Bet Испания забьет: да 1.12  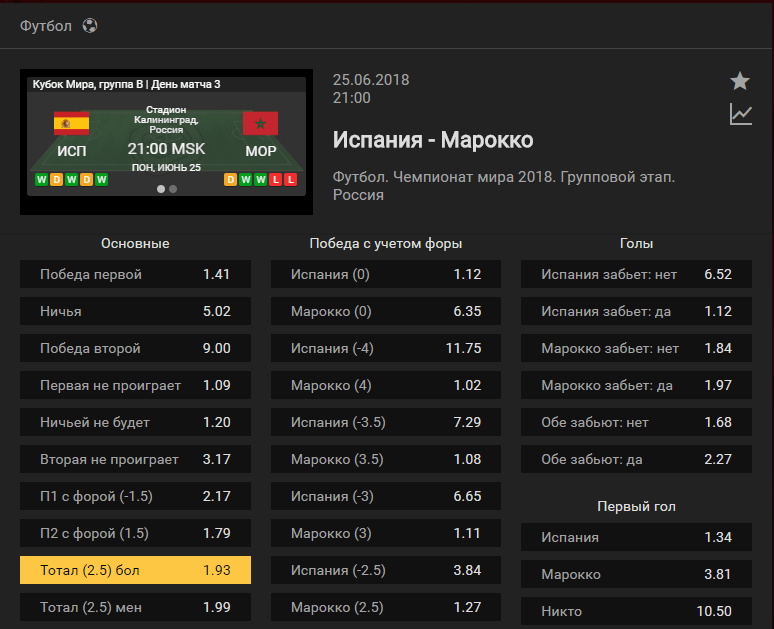(636, 311)
